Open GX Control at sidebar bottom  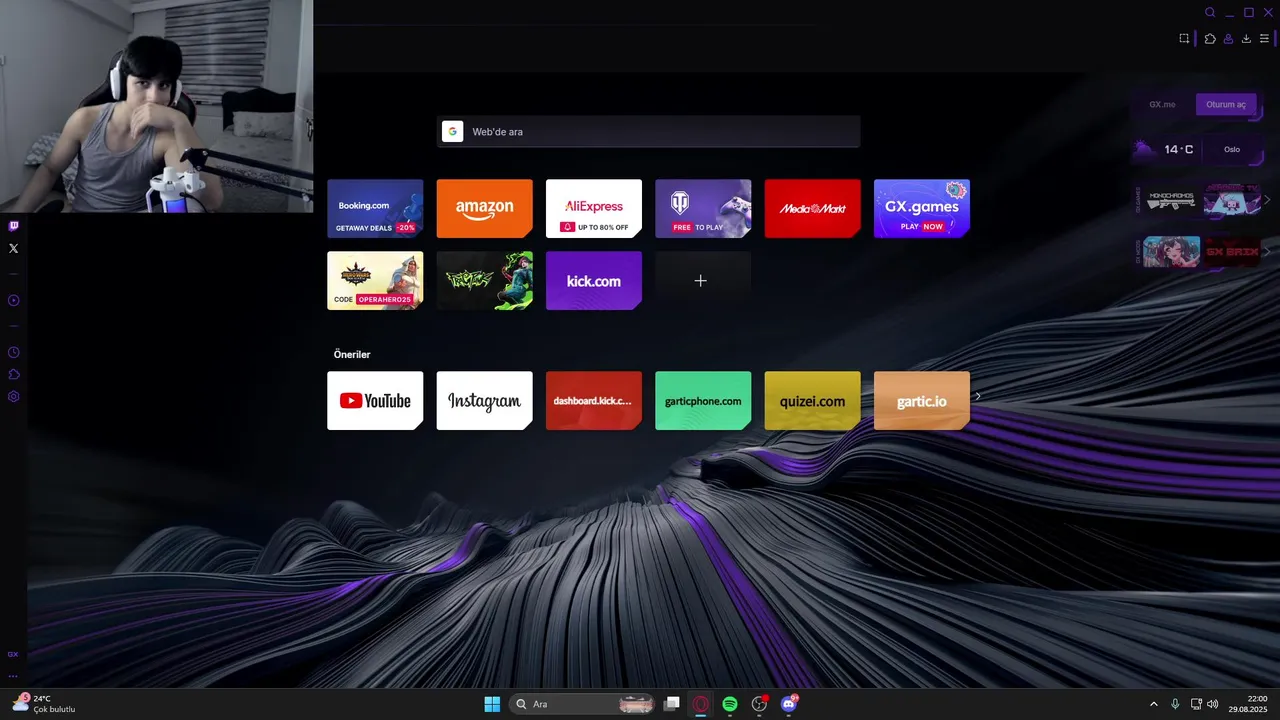[x=13, y=654]
